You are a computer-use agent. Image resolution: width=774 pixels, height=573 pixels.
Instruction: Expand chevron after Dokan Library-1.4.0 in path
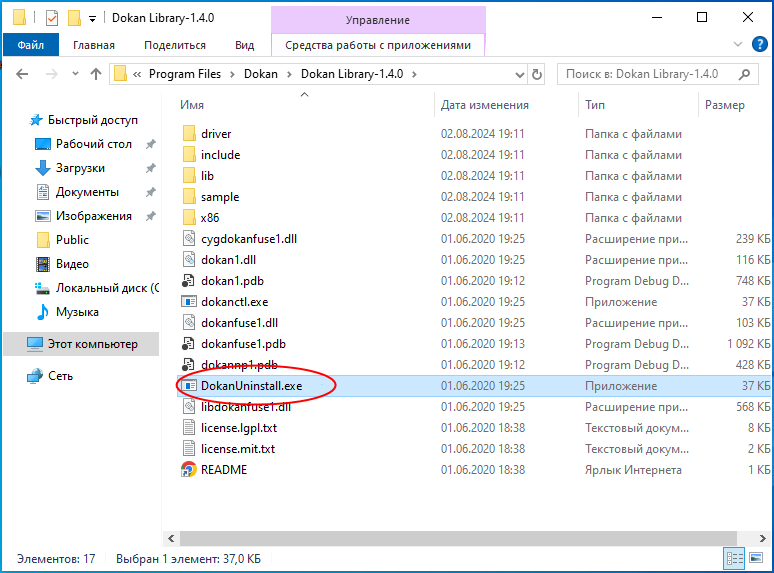[414, 75]
